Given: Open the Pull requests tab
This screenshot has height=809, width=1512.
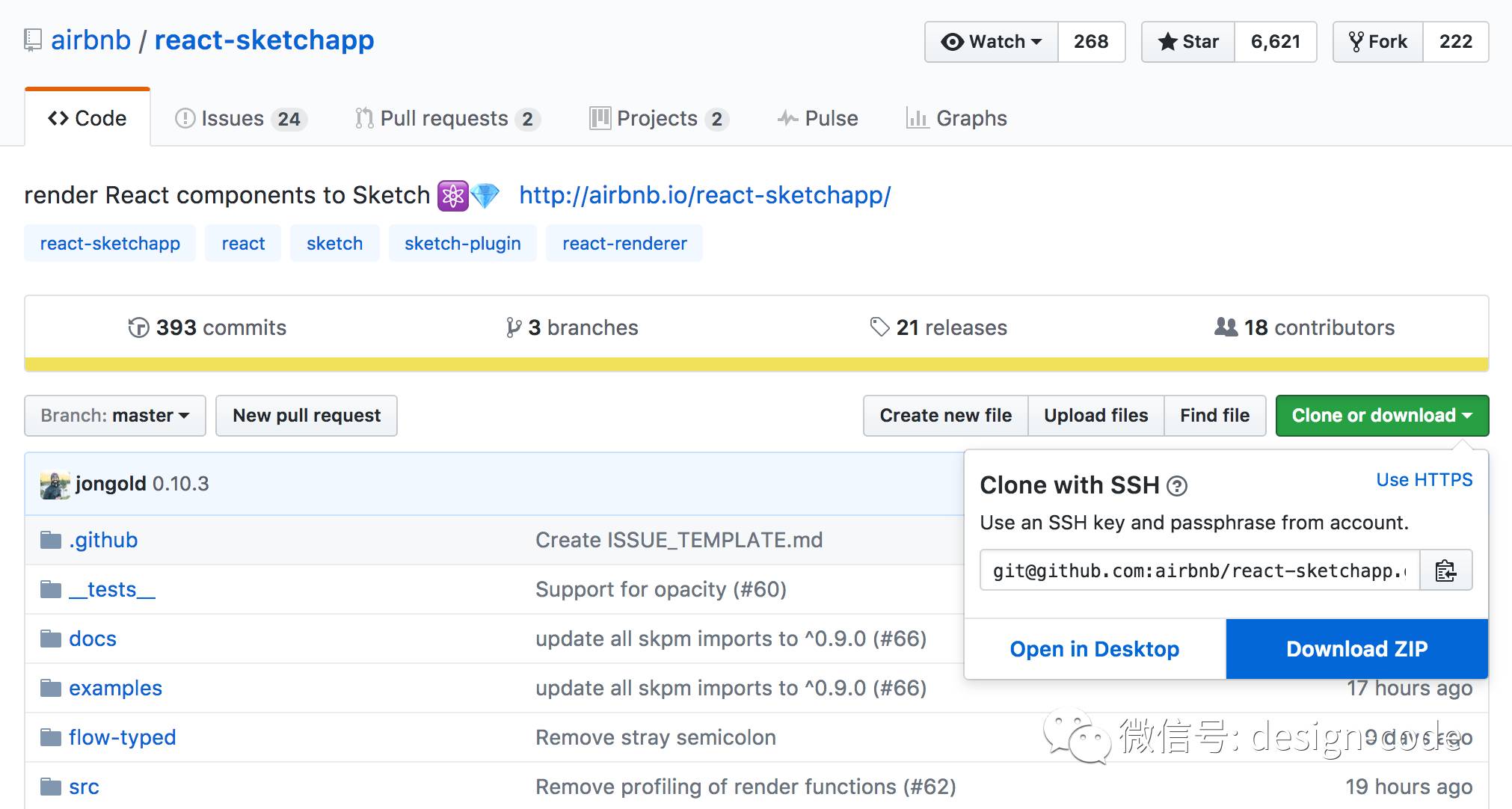Looking at the screenshot, I should pos(446,119).
